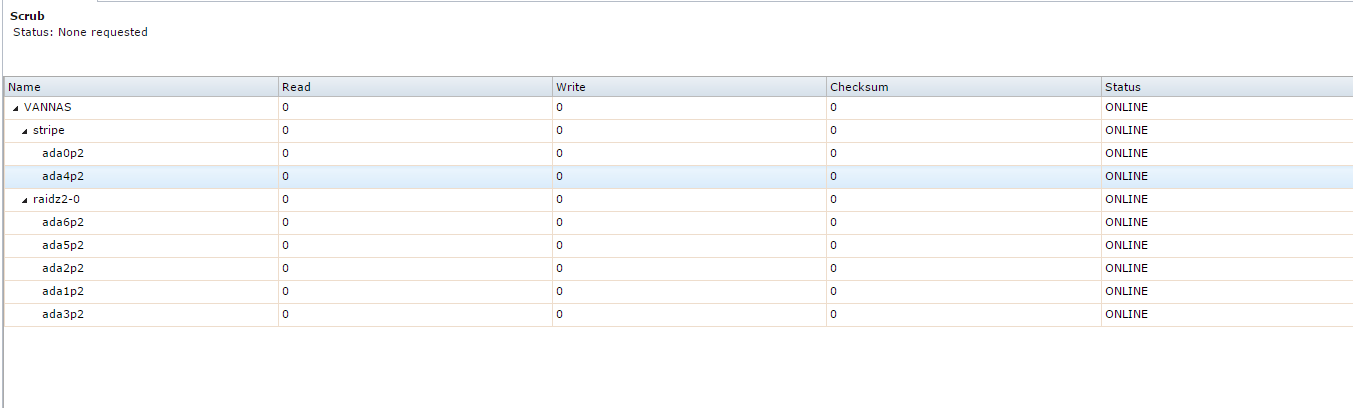The height and width of the screenshot is (408, 1353).
Task: Sort by the Status column header
Action: (1227, 87)
